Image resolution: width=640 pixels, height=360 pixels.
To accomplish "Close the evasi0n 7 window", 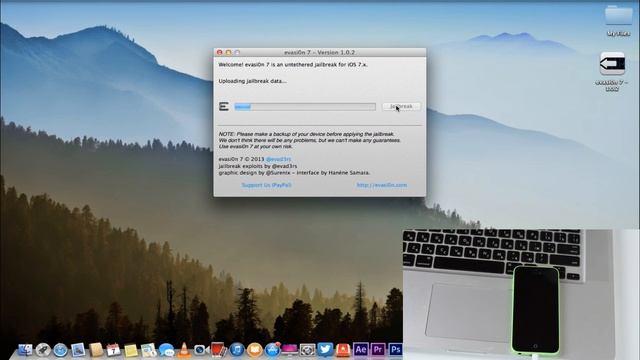I will [220, 53].
